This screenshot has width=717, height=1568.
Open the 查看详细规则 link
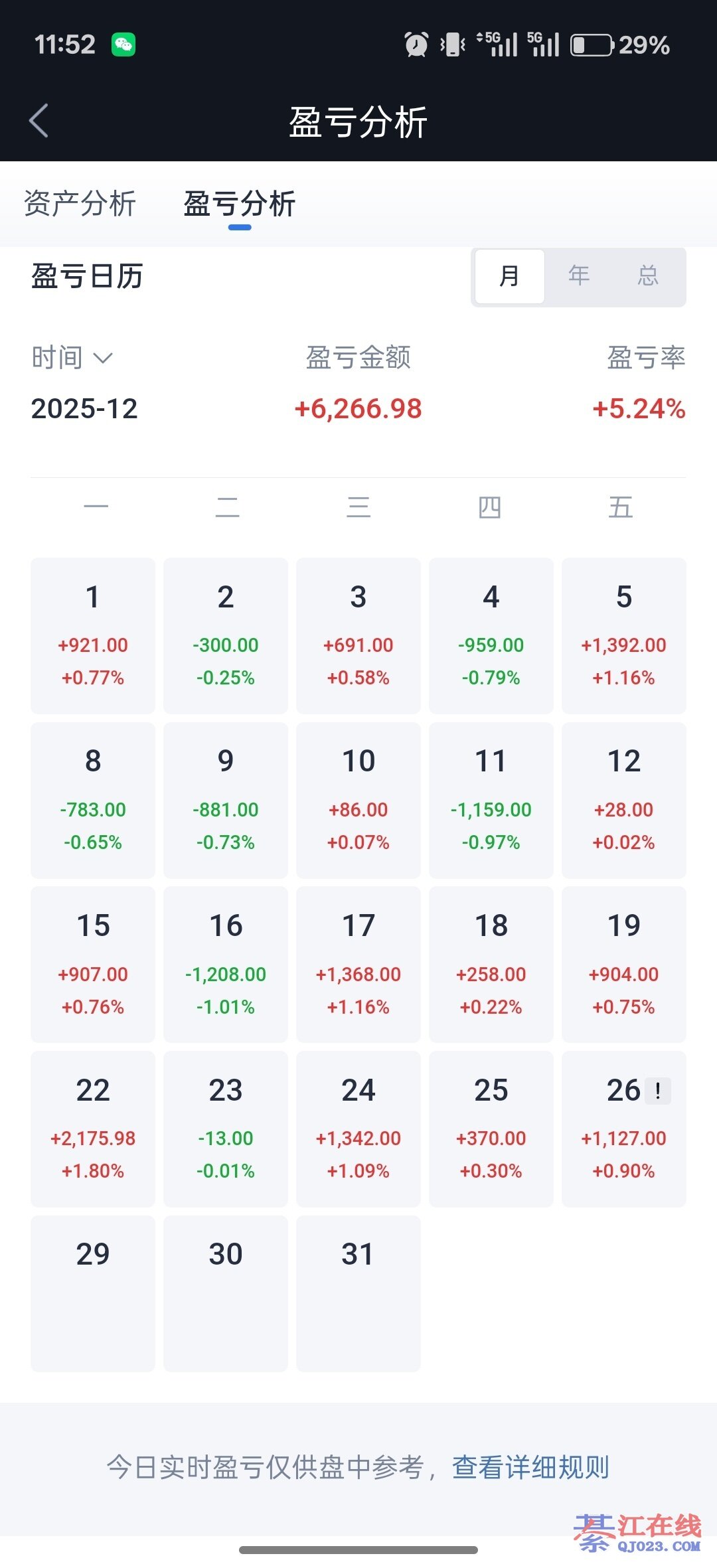(x=530, y=1467)
